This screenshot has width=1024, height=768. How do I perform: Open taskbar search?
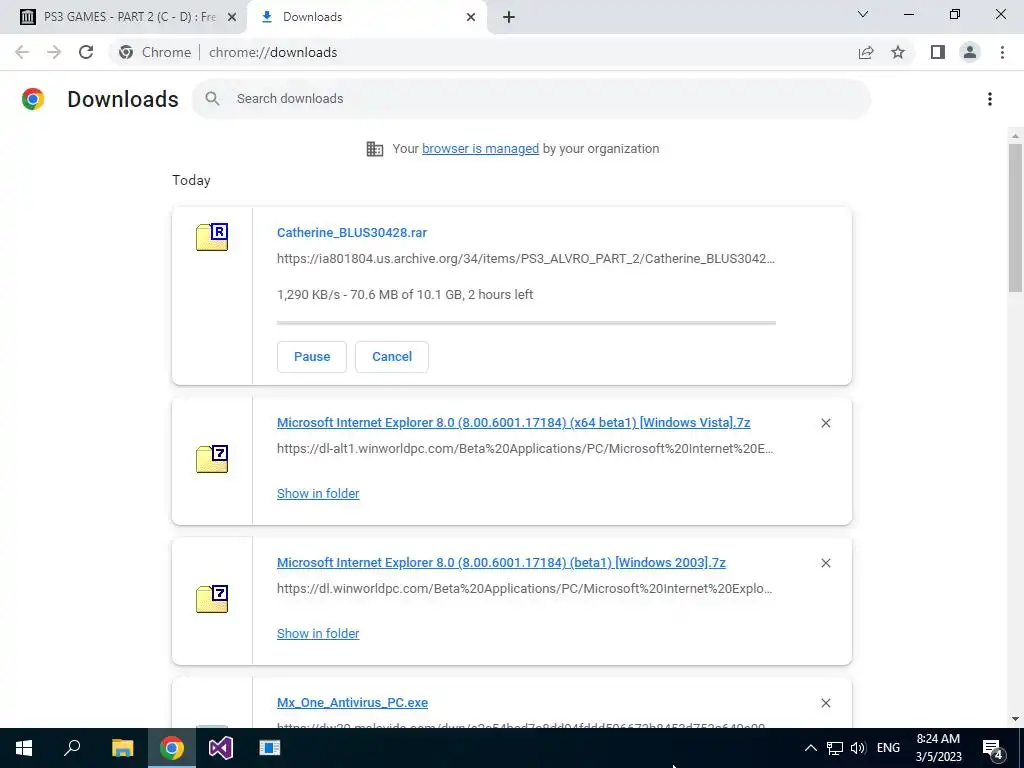pos(72,748)
